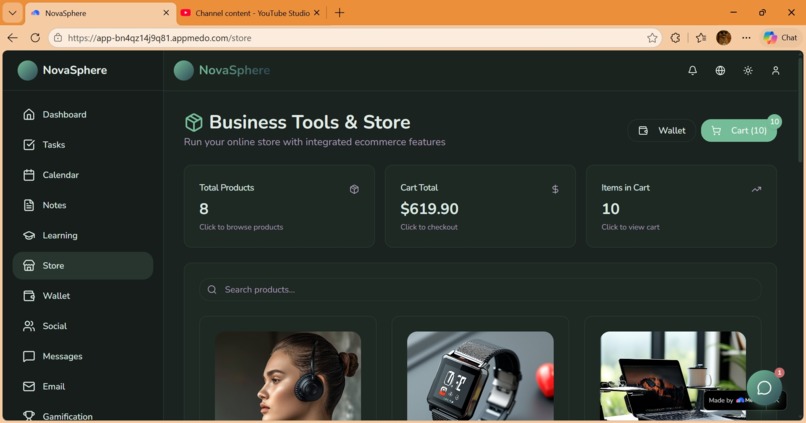Select Learning in the sidebar
806x423 pixels.
[x=83, y=235]
